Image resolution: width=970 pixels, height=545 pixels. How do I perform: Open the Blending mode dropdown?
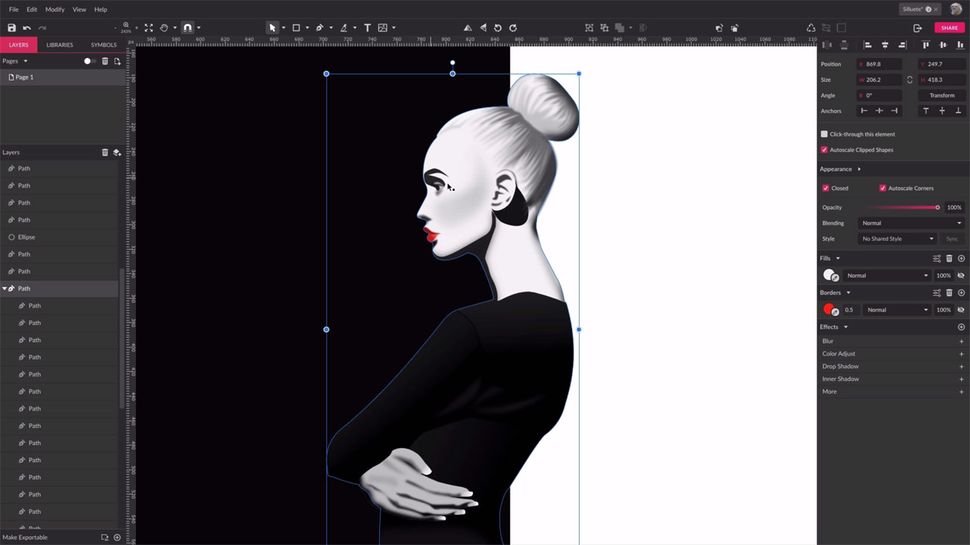(911, 223)
